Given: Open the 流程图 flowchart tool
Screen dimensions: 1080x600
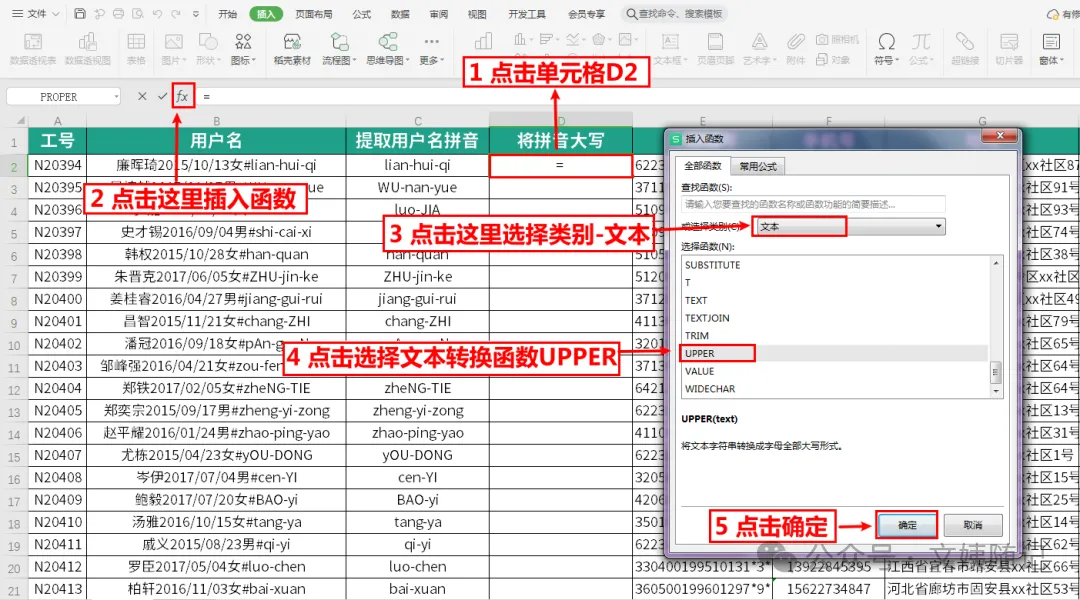Looking at the screenshot, I should (339, 48).
